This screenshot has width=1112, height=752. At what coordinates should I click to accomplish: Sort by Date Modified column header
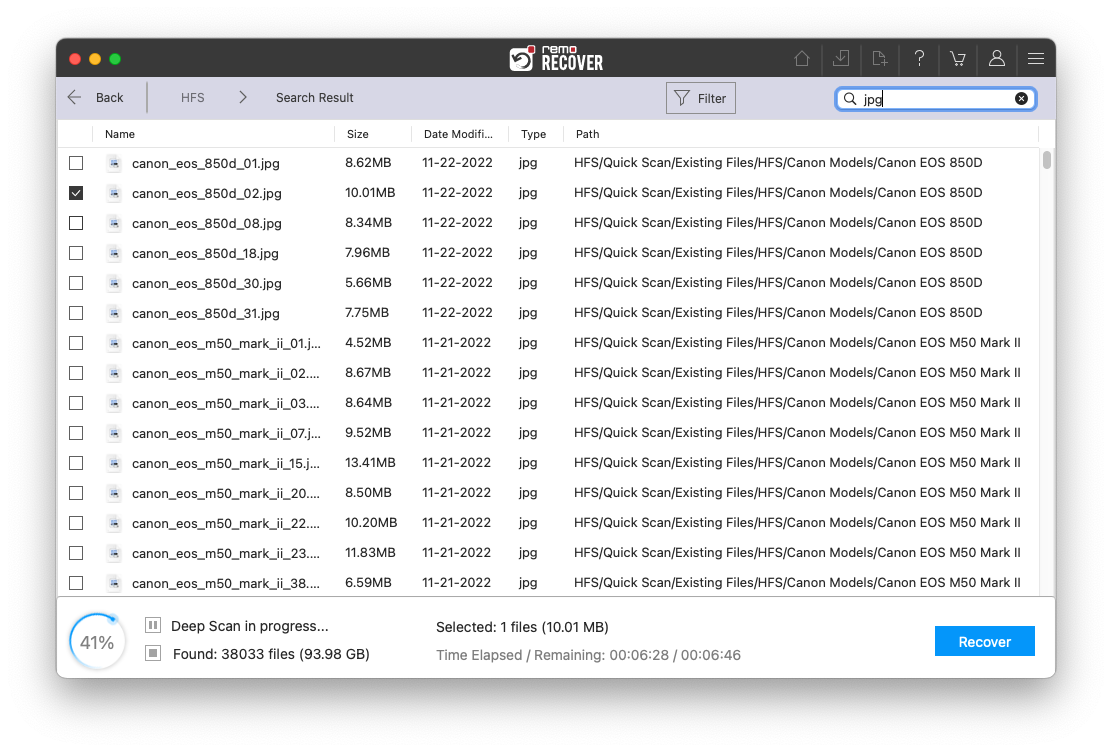458,134
